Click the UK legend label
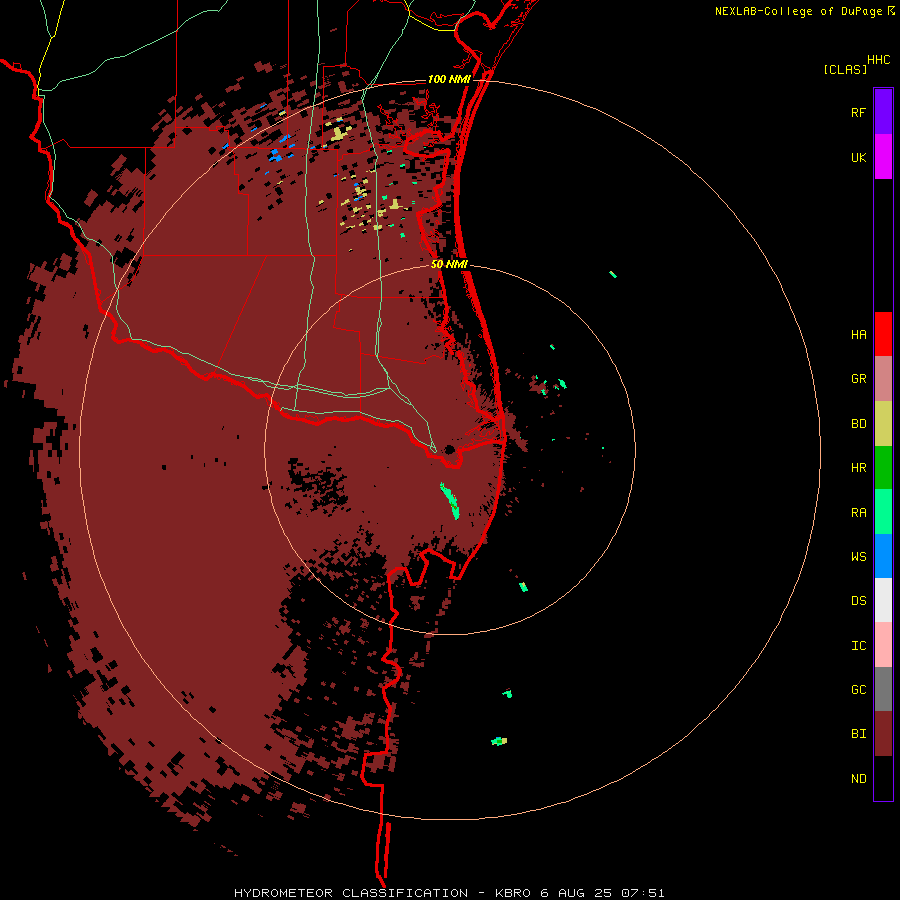Screen dimensions: 900x900 [859, 157]
